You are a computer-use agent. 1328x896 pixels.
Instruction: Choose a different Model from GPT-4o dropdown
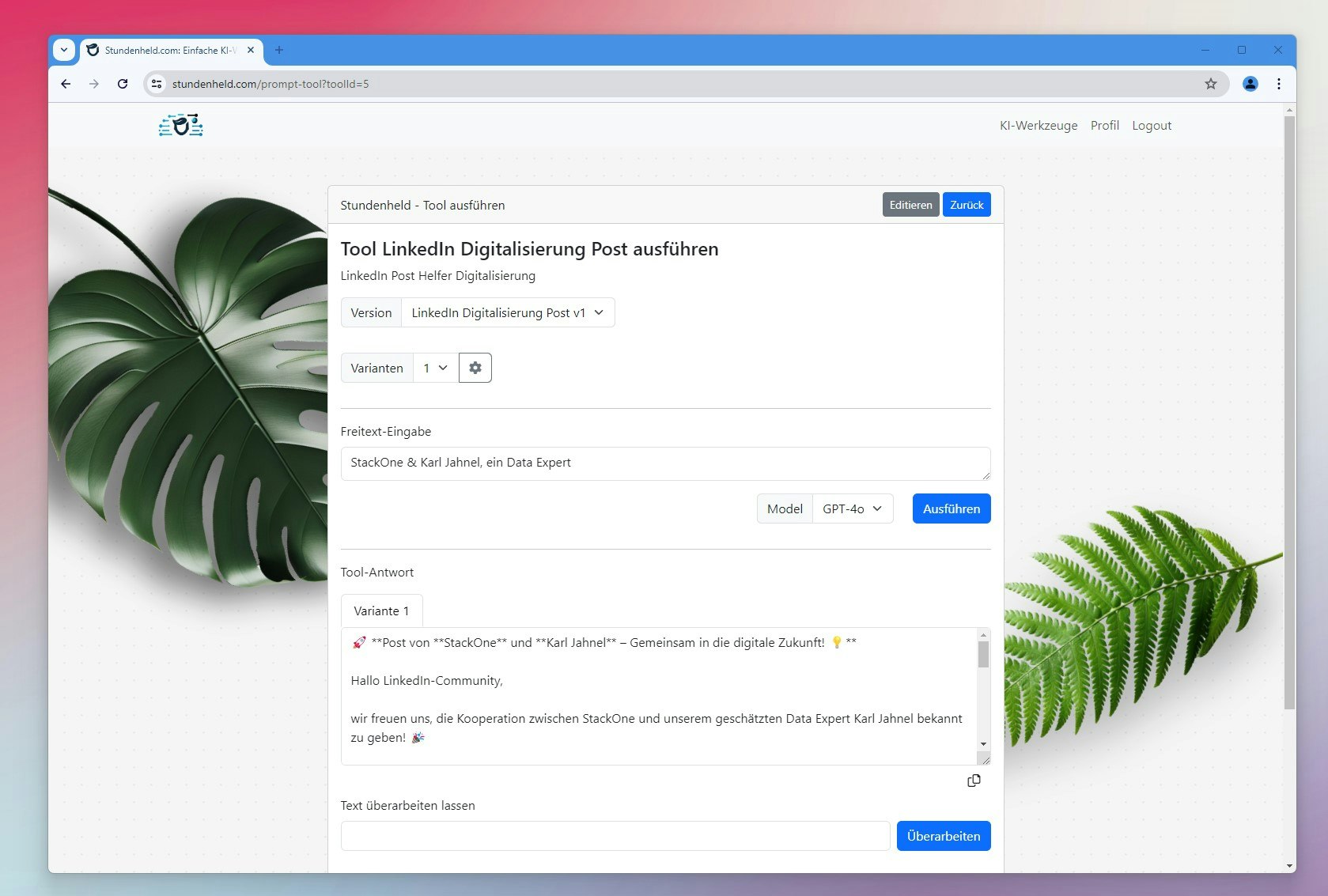tap(853, 508)
